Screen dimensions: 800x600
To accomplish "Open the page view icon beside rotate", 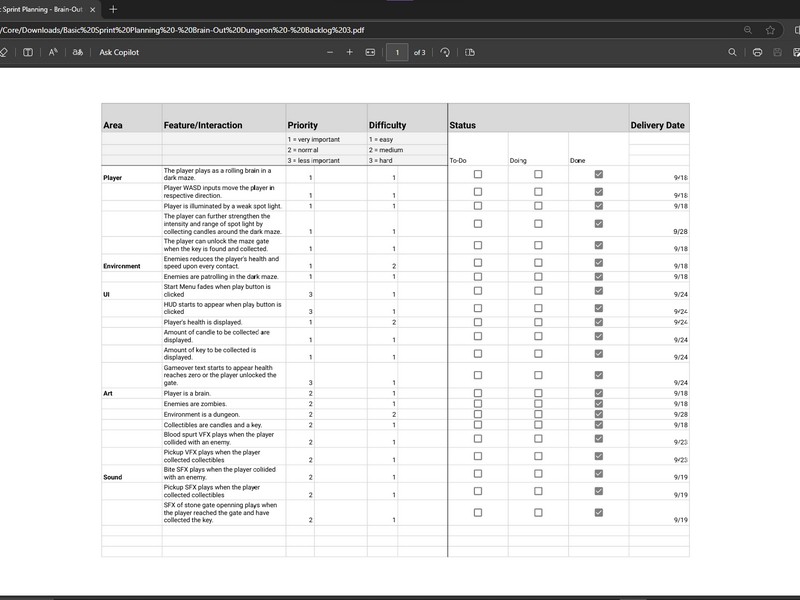I will (470, 52).
